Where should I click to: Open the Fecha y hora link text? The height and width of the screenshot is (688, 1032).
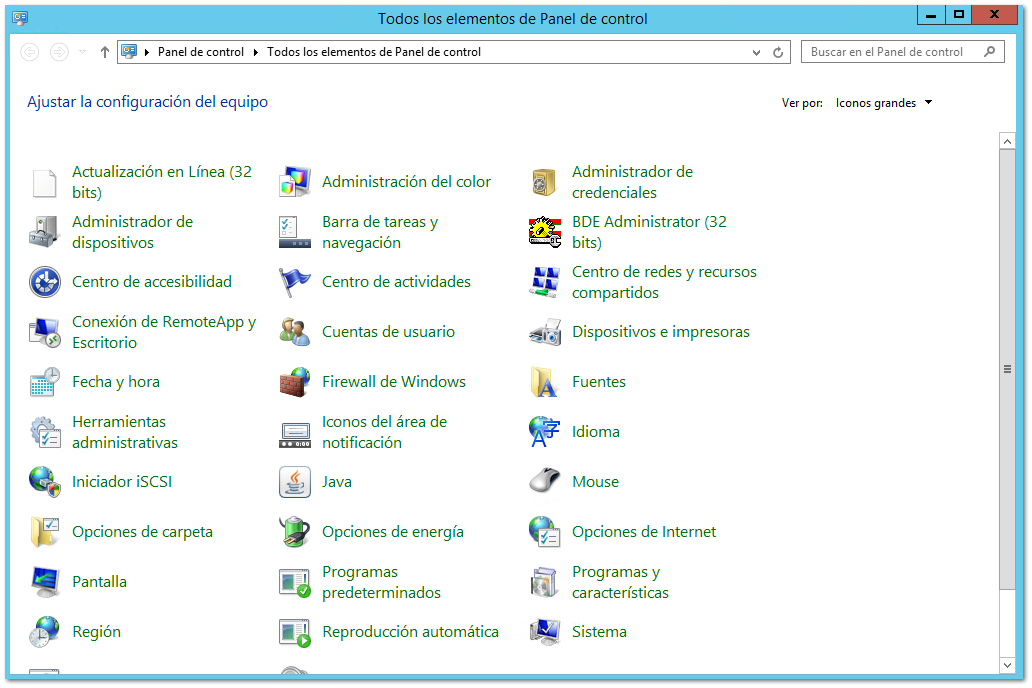coord(116,382)
